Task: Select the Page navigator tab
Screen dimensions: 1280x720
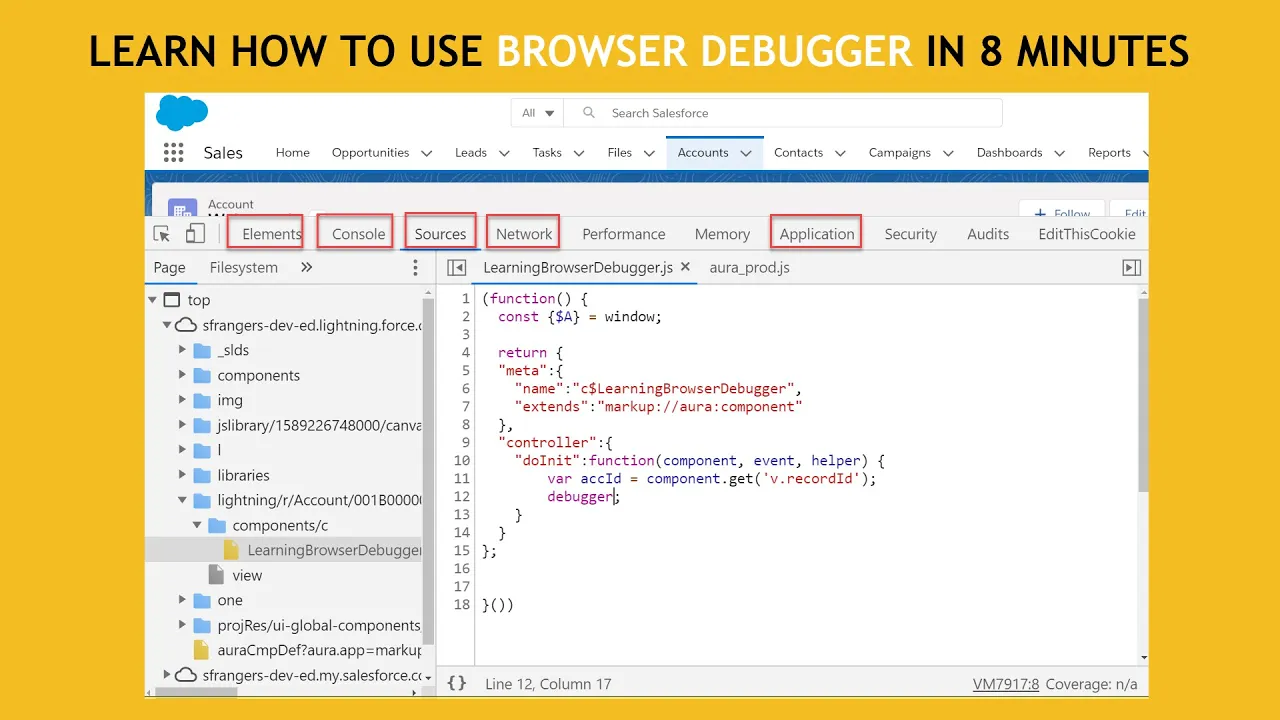Action: [169, 267]
